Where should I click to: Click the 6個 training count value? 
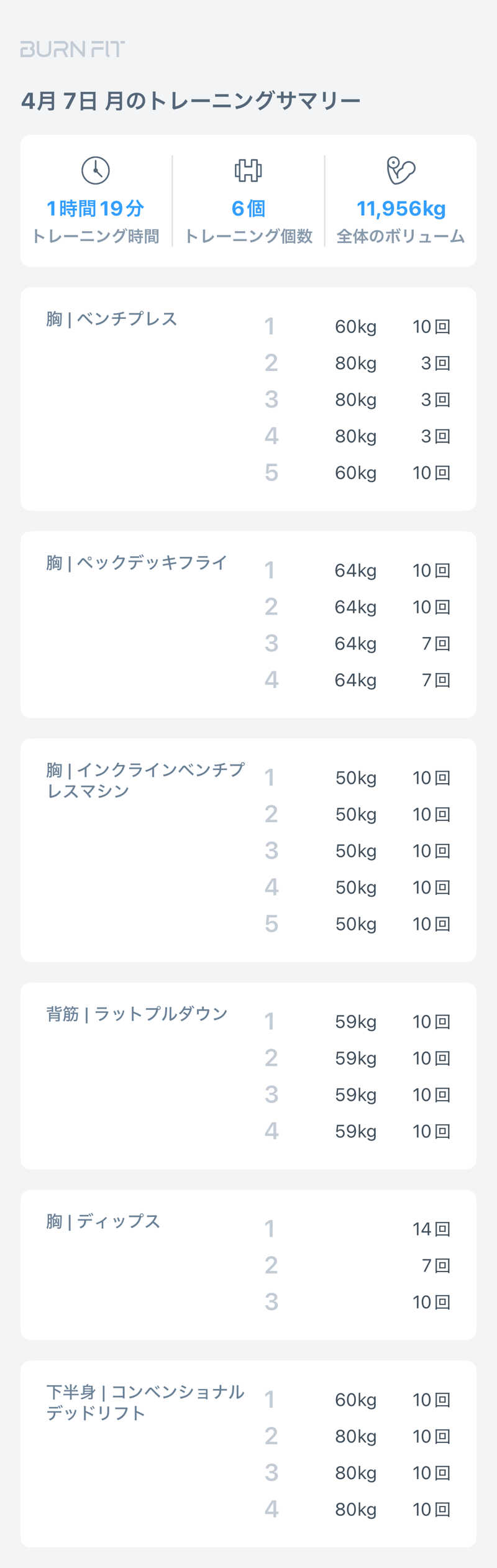coord(248,208)
